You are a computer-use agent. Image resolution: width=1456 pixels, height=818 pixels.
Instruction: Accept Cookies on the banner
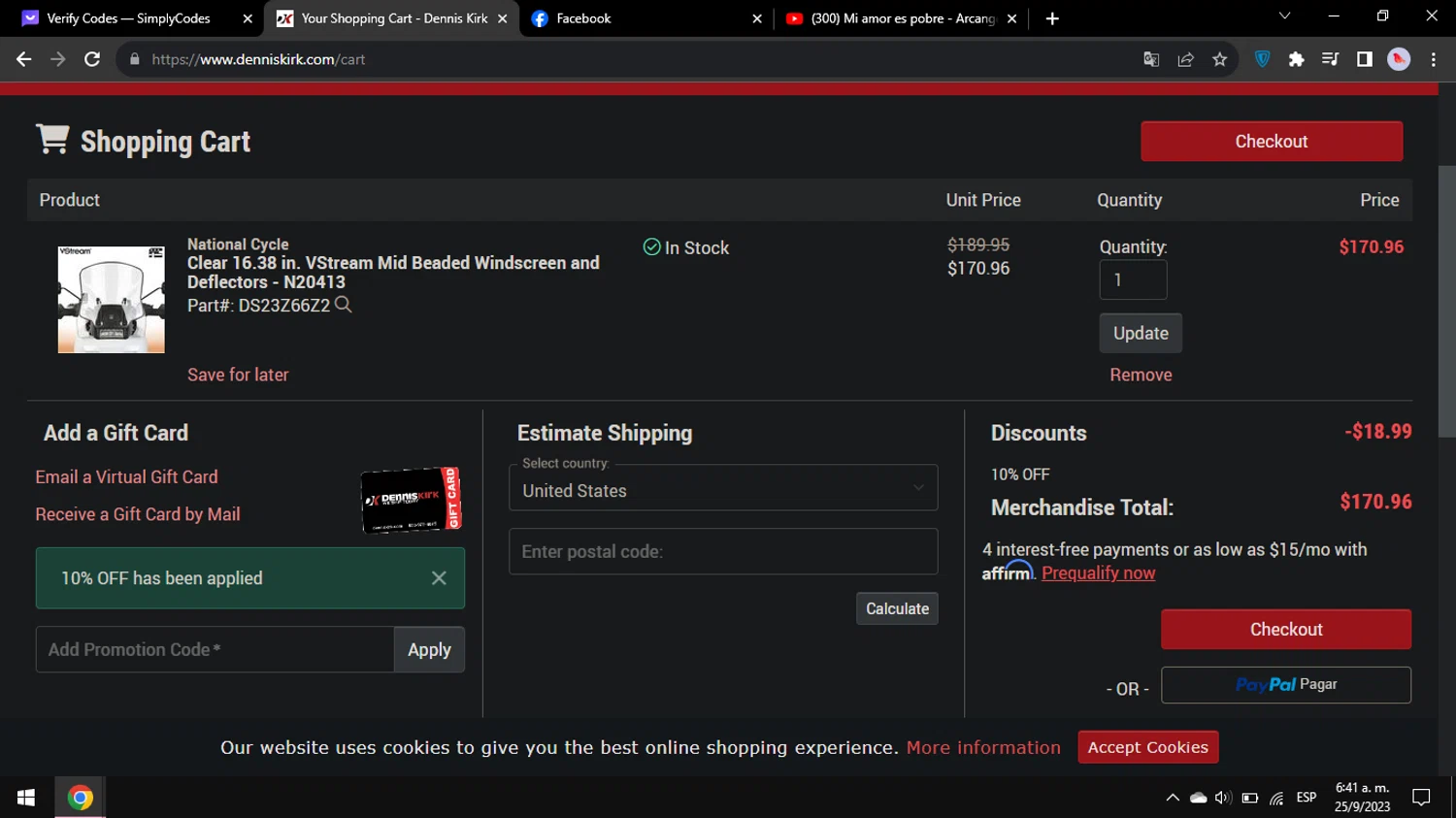[x=1148, y=747]
